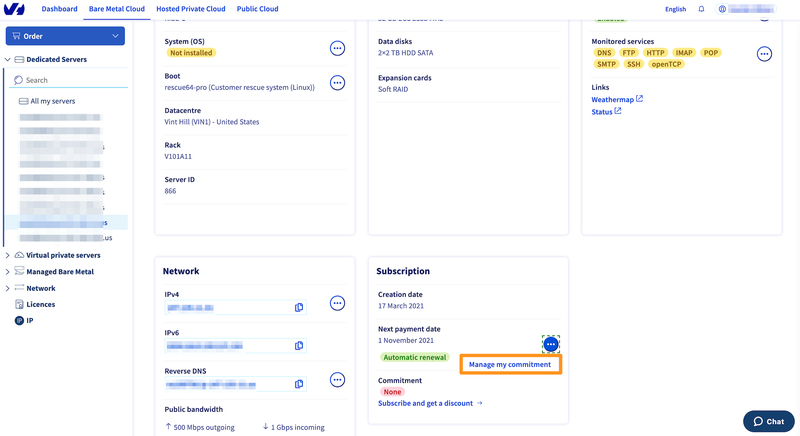Click the external link icon beside Status
The width and height of the screenshot is (800, 436).
coord(618,111)
